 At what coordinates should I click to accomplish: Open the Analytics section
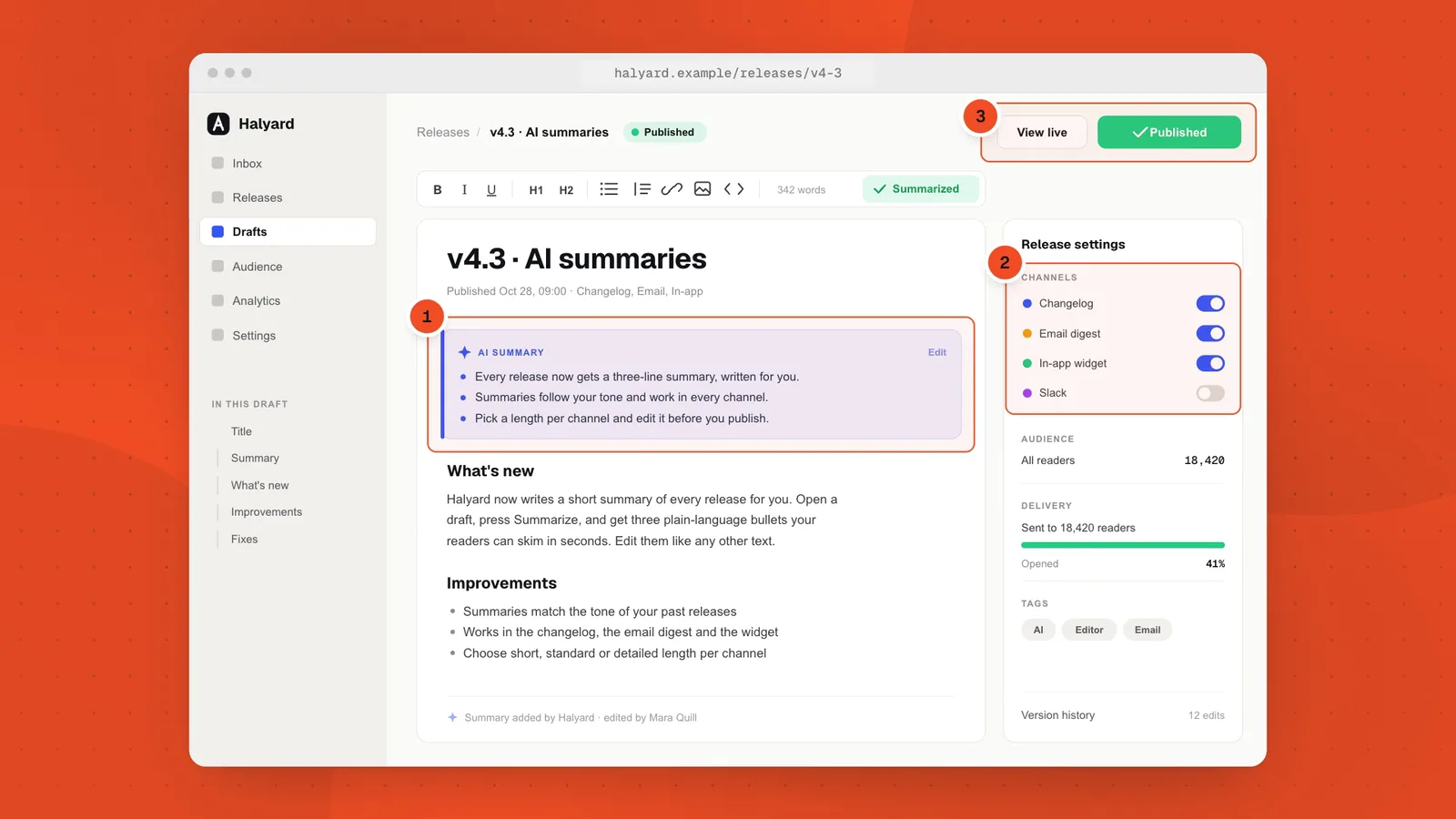288,301
